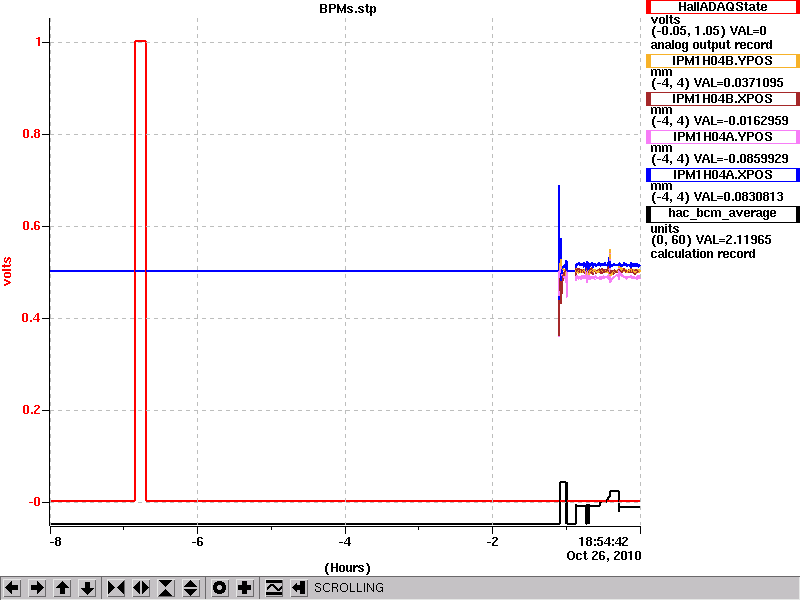Viewport: 800px width, 600px height.
Task: Click the plus toolbar icon
Action: [x=244, y=588]
